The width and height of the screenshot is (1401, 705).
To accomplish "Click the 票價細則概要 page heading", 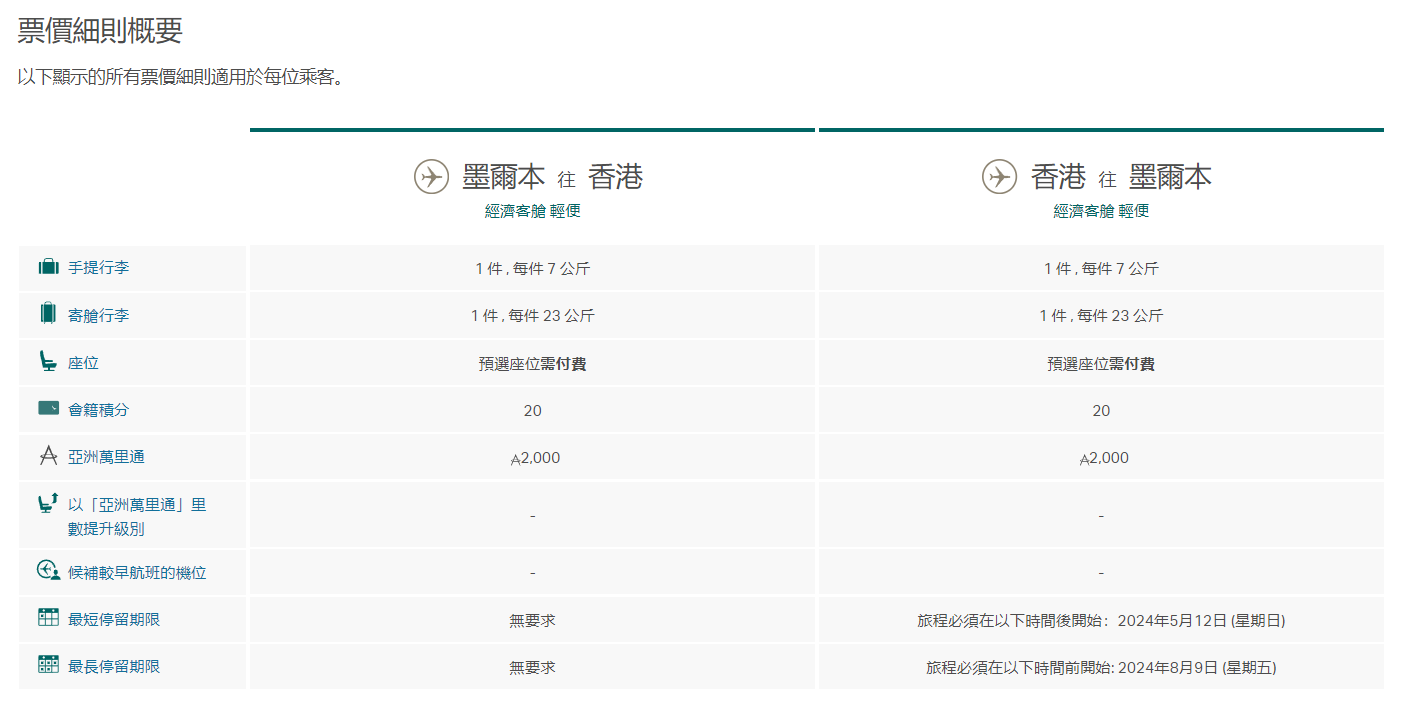I will tap(100, 31).
